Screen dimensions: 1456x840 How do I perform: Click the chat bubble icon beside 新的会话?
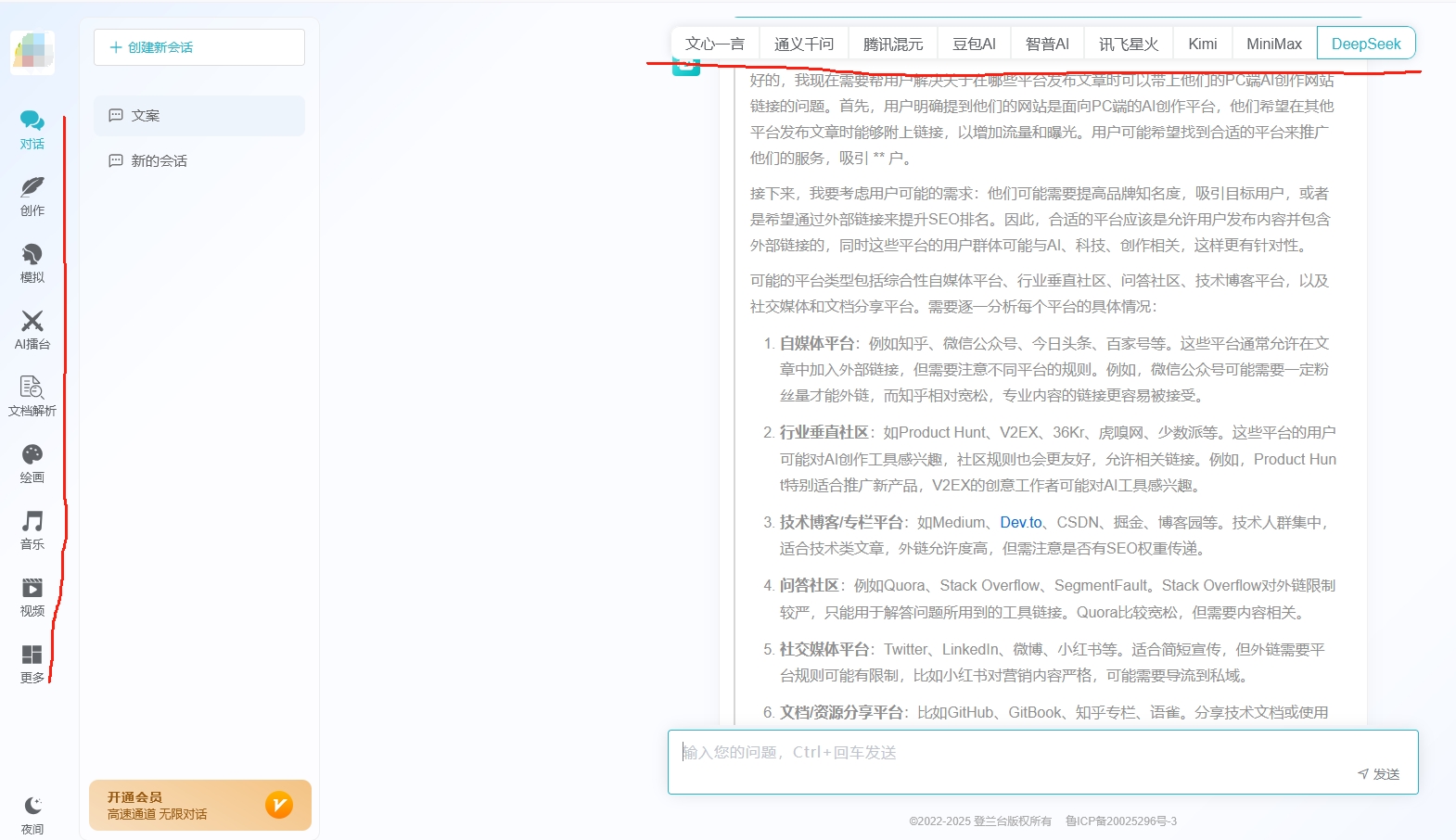coord(116,161)
